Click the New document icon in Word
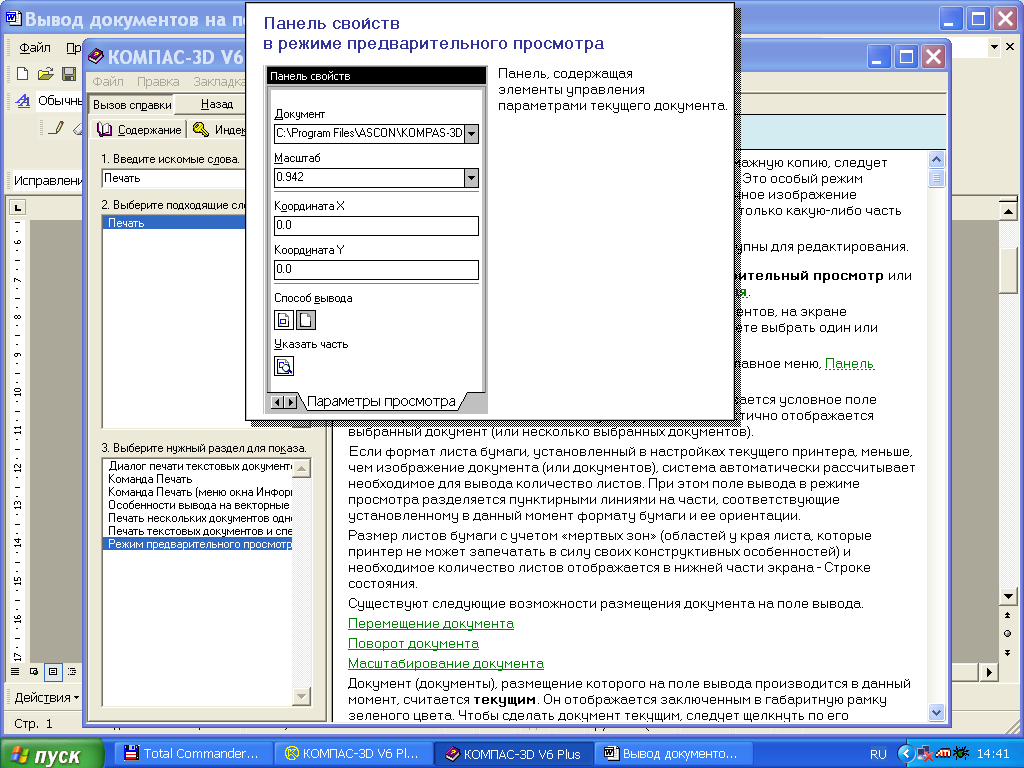Image resolution: width=1024 pixels, height=768 pixels. click(x=23, y=74)
